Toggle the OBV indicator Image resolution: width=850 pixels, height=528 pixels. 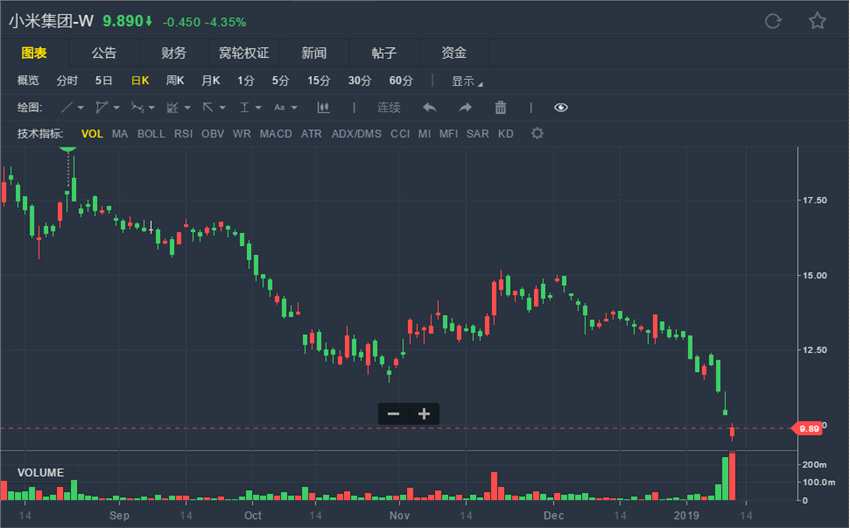(x=212, y=133)
